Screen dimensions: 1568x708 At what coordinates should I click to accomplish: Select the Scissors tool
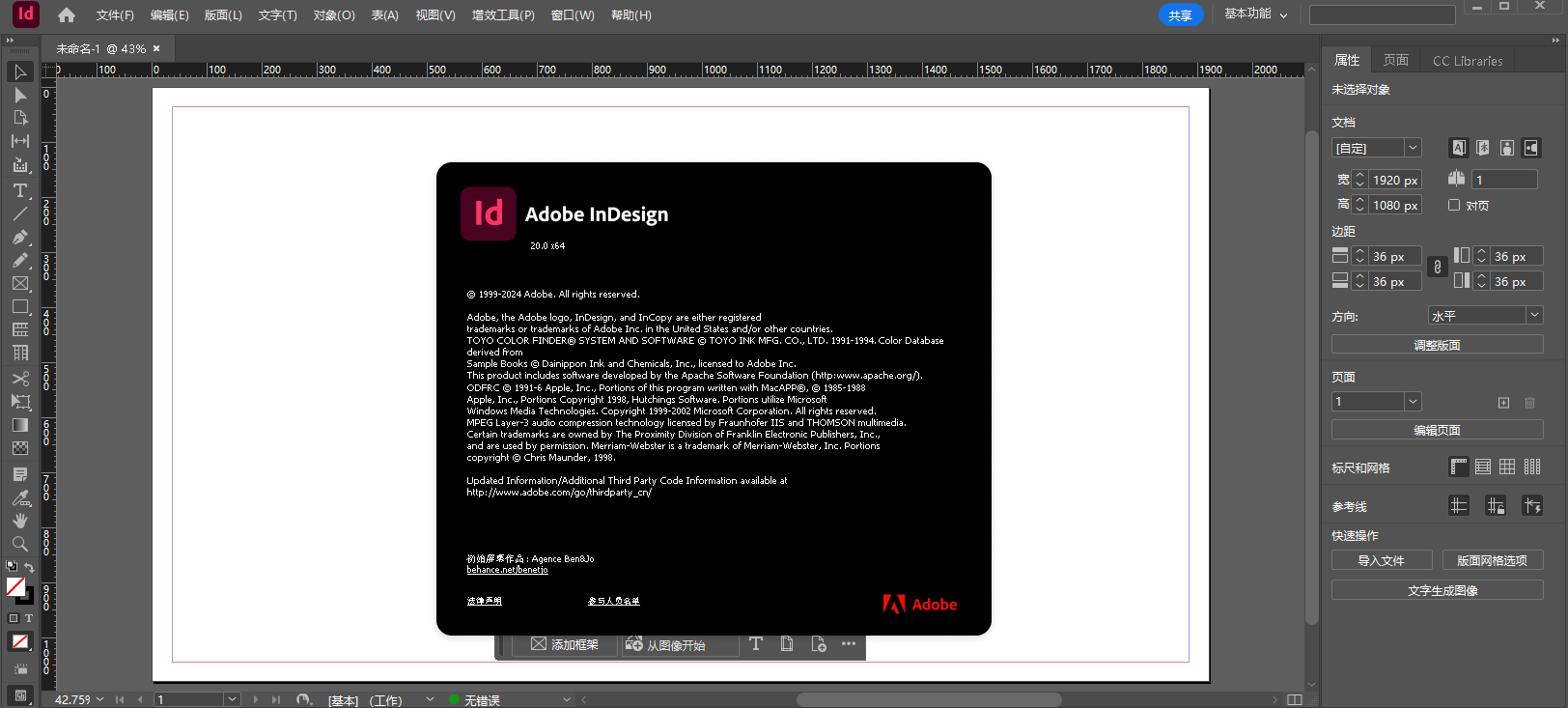20,379
